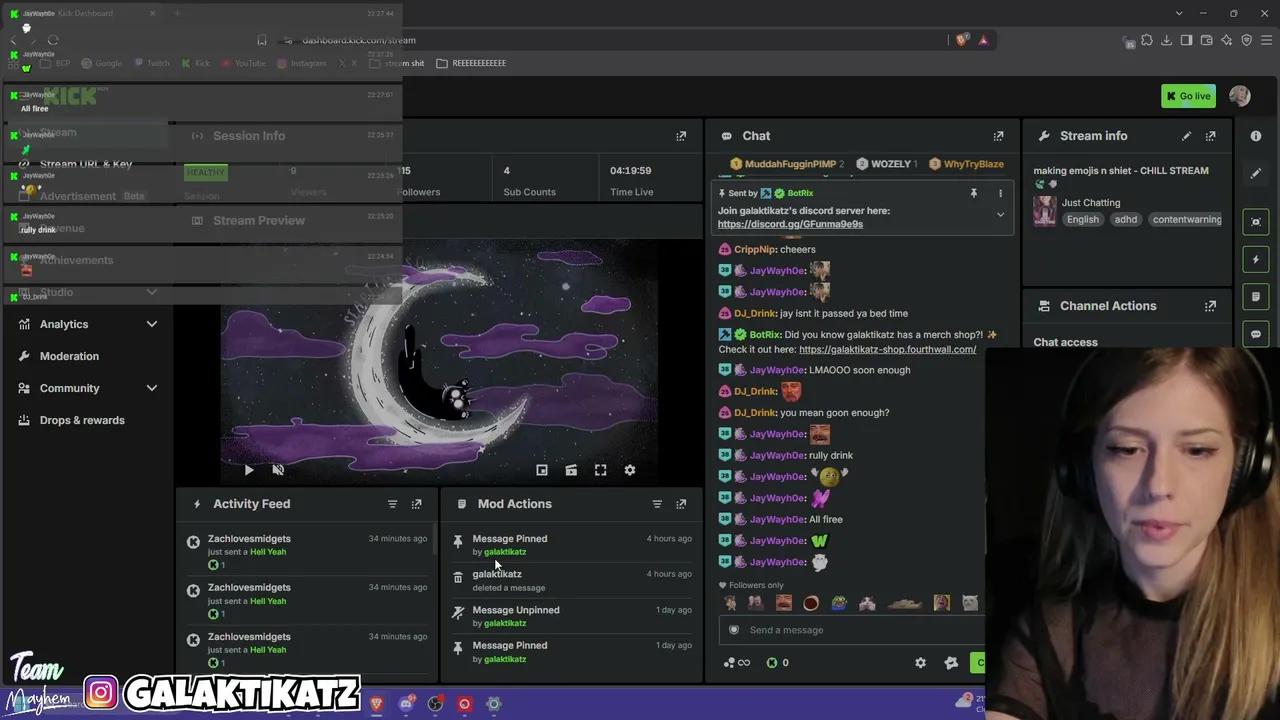Screen dimensions: 1280x720
Task: Open the profile avatar menu
Action: (1240, 96)
